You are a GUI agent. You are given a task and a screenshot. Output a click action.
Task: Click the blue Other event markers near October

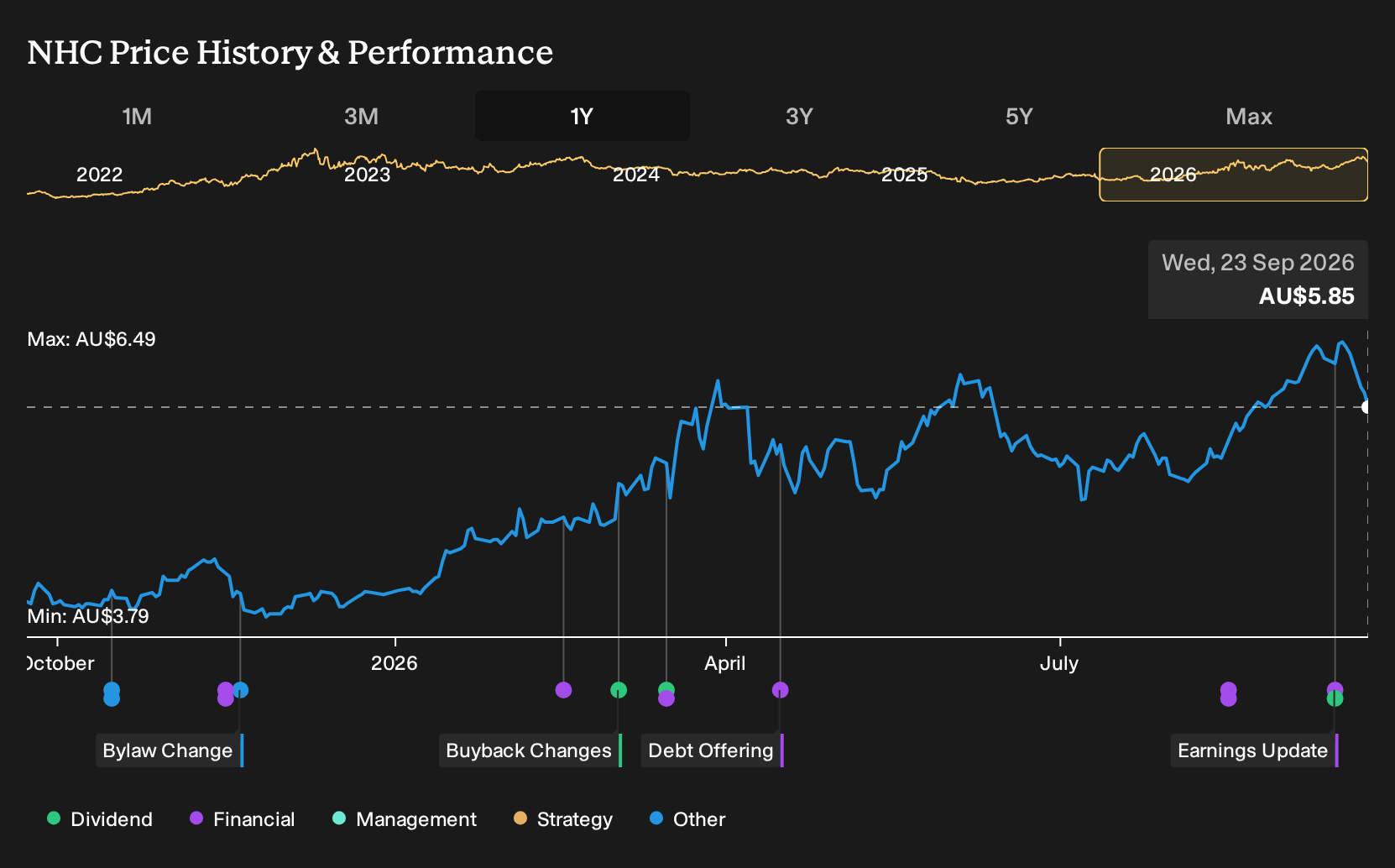(112, 694)
